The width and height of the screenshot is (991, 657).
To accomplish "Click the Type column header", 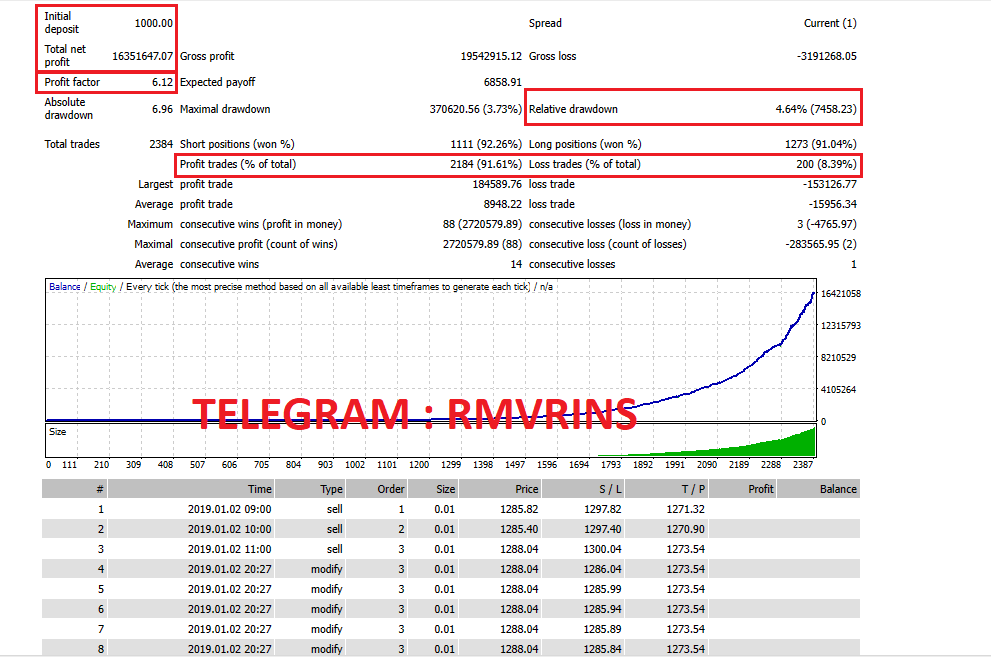I will [x=311, y=489].
